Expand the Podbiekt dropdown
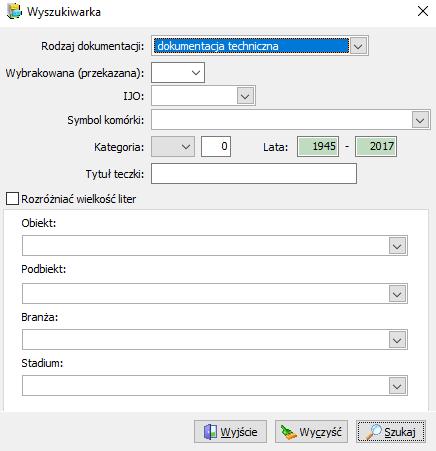The width and height of the screenshot is (436, 451). tap(397, 294)
